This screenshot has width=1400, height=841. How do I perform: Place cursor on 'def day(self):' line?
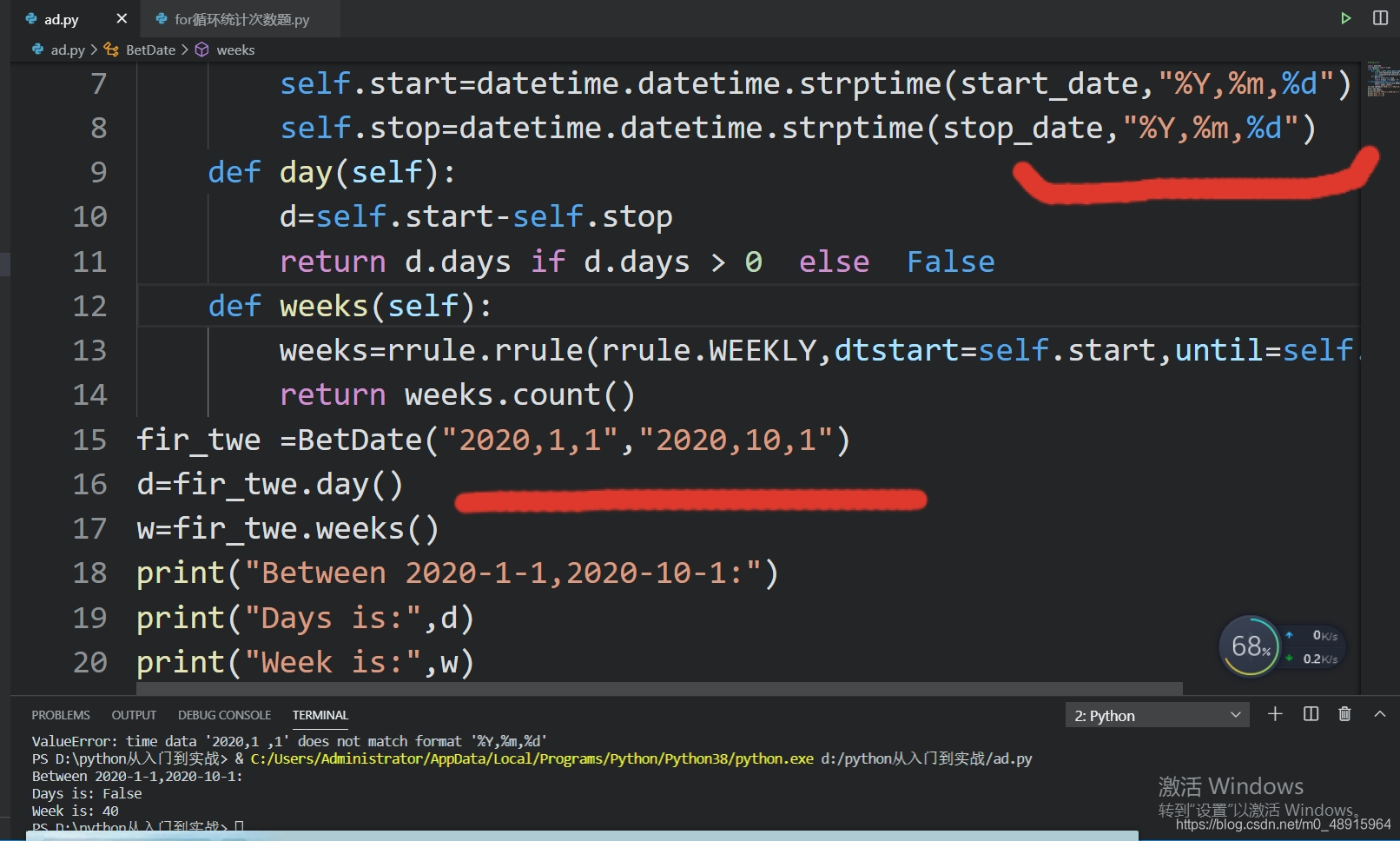[332, 172]
